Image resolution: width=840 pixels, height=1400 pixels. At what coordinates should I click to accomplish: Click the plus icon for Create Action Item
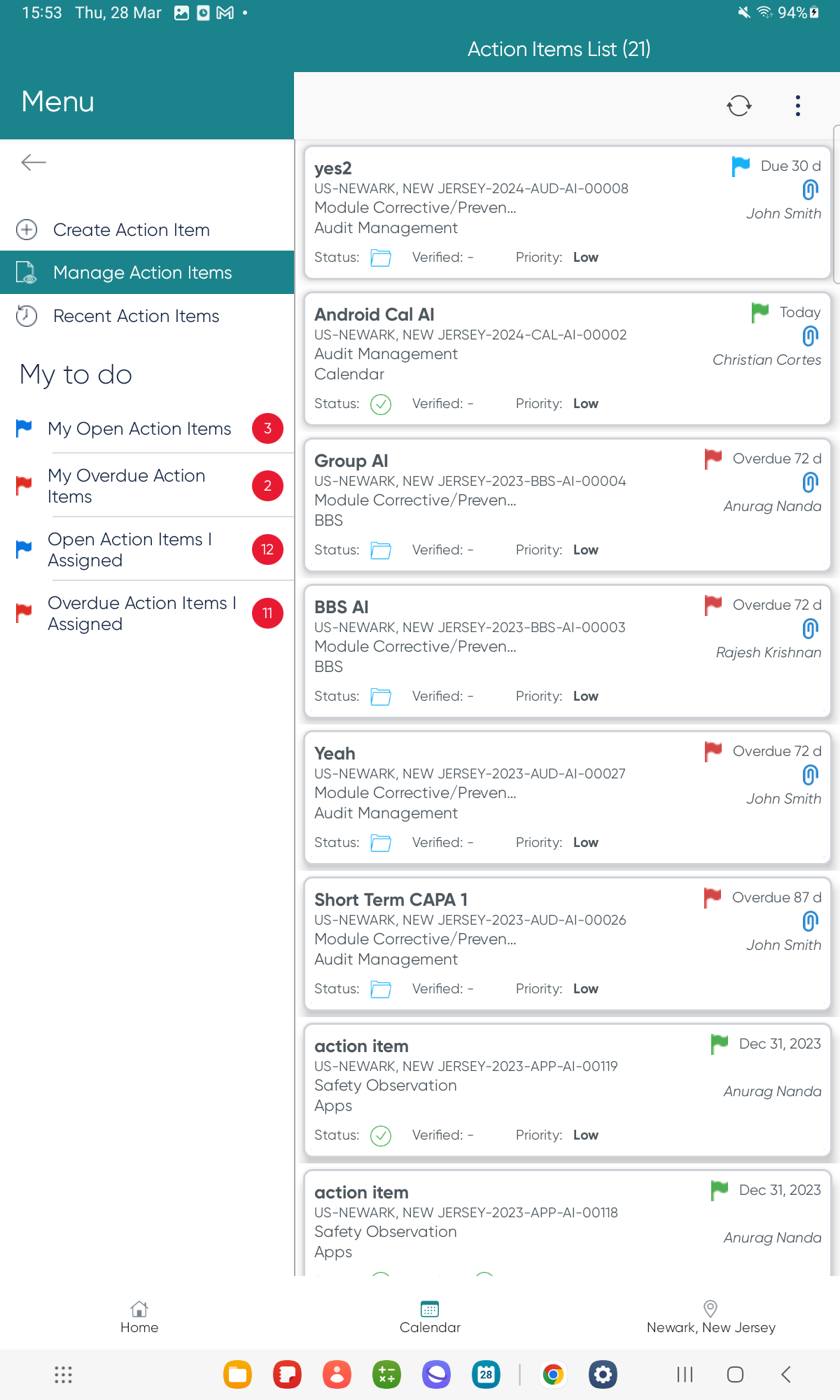(27, 230)
